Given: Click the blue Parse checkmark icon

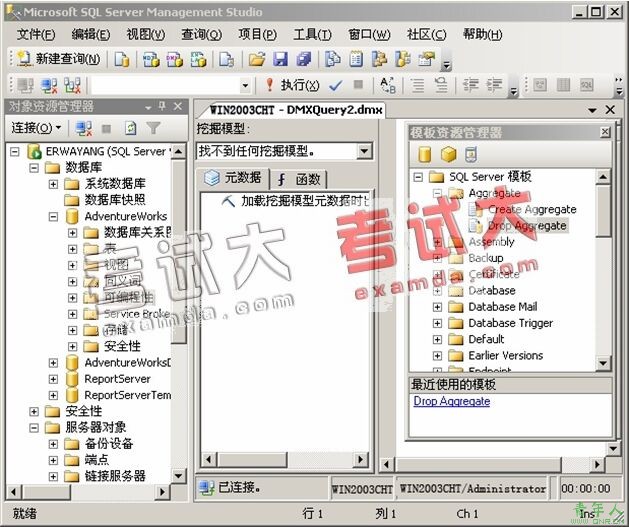Looking at the screenshot, I should pos(335,85).
